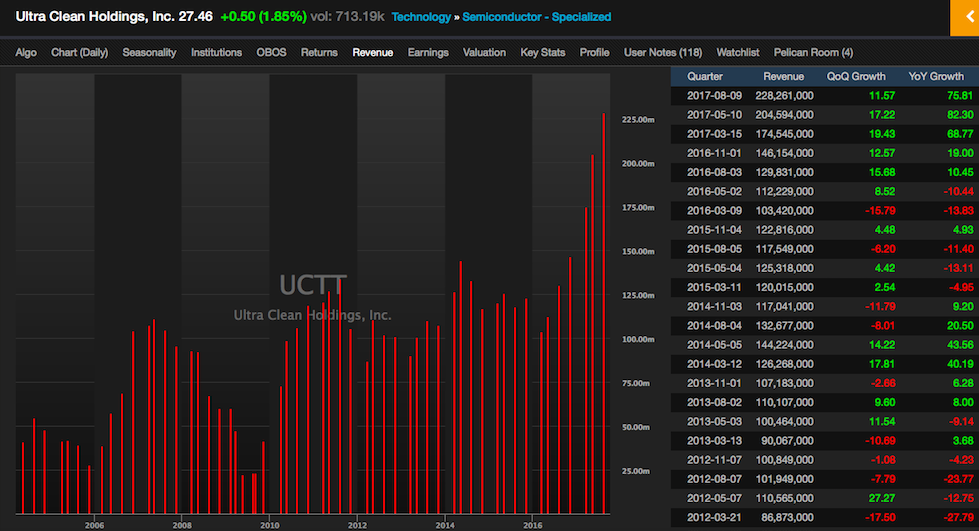This screenshot has width=979, height=531.
Task: Click QoQ growth value -15.79
Action: tap(880, 211)
